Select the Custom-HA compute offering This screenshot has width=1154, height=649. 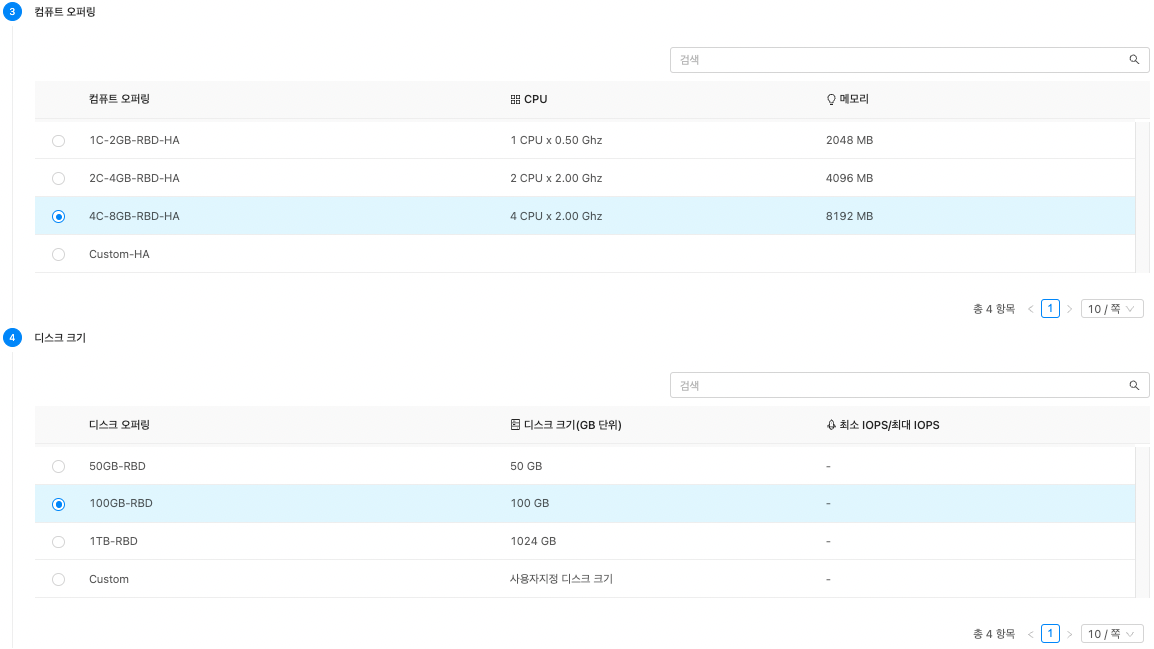pos(58,255)
